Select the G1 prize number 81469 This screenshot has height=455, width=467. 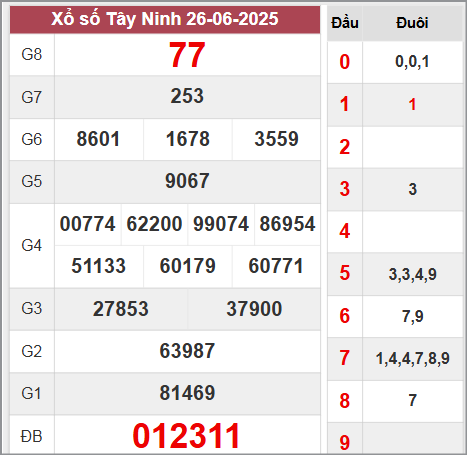click(187, 393)
